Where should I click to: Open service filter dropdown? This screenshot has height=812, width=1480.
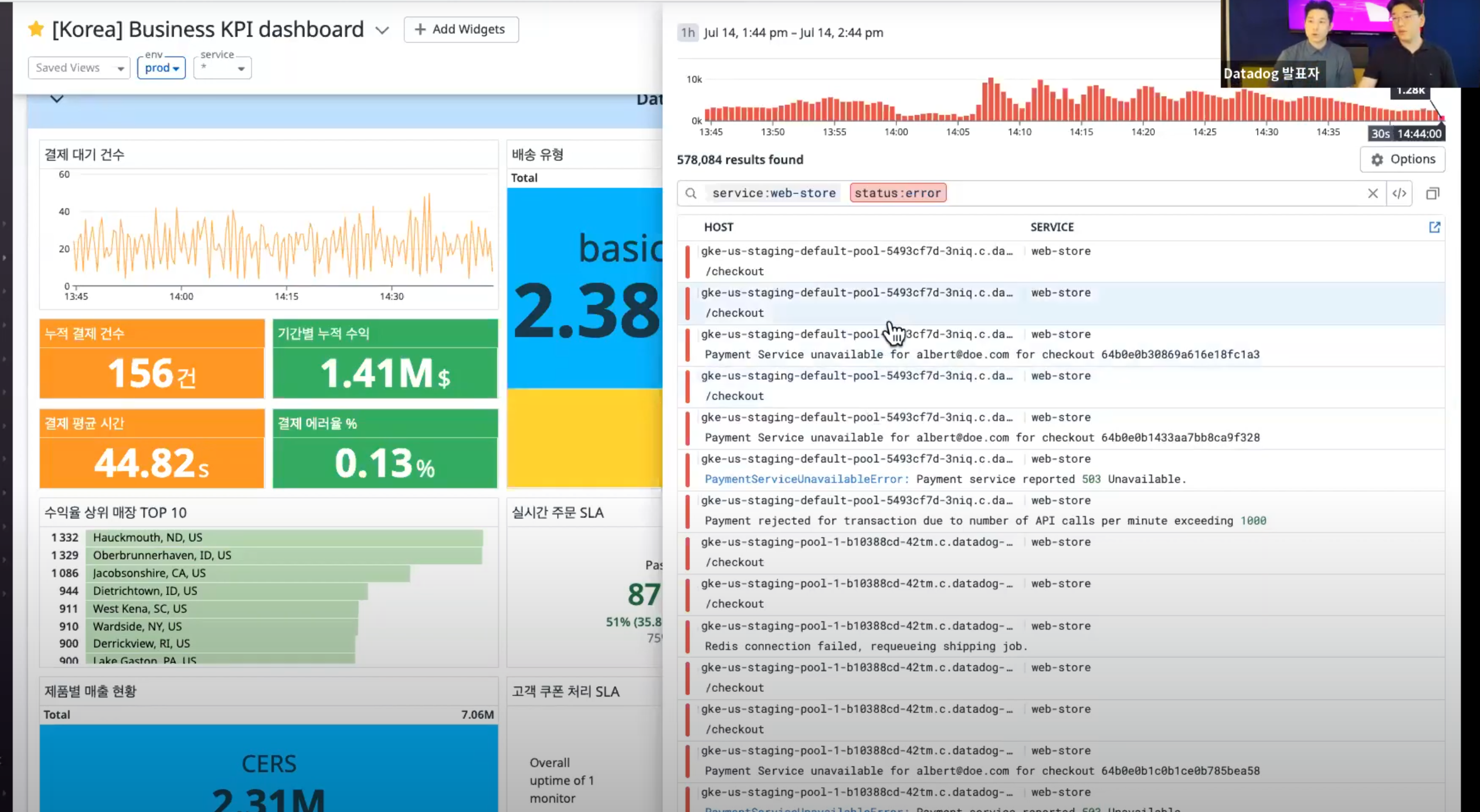(222, 68)
